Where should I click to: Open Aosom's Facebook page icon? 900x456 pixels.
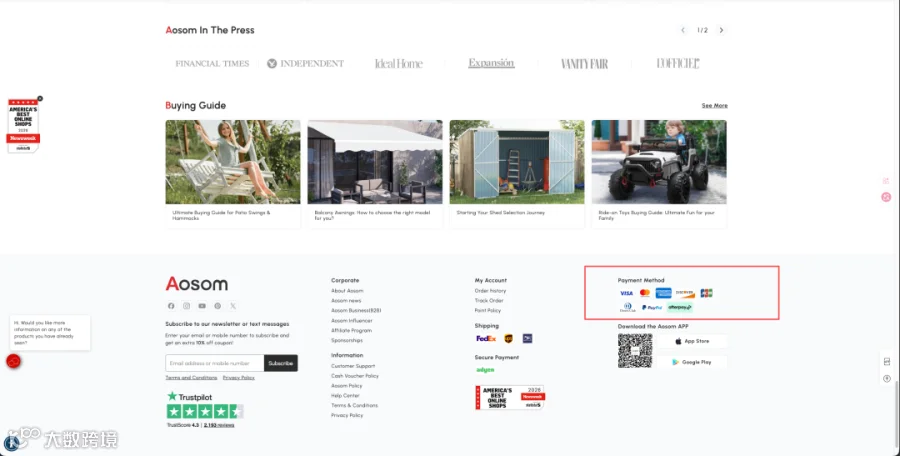(x=171, y=306)
